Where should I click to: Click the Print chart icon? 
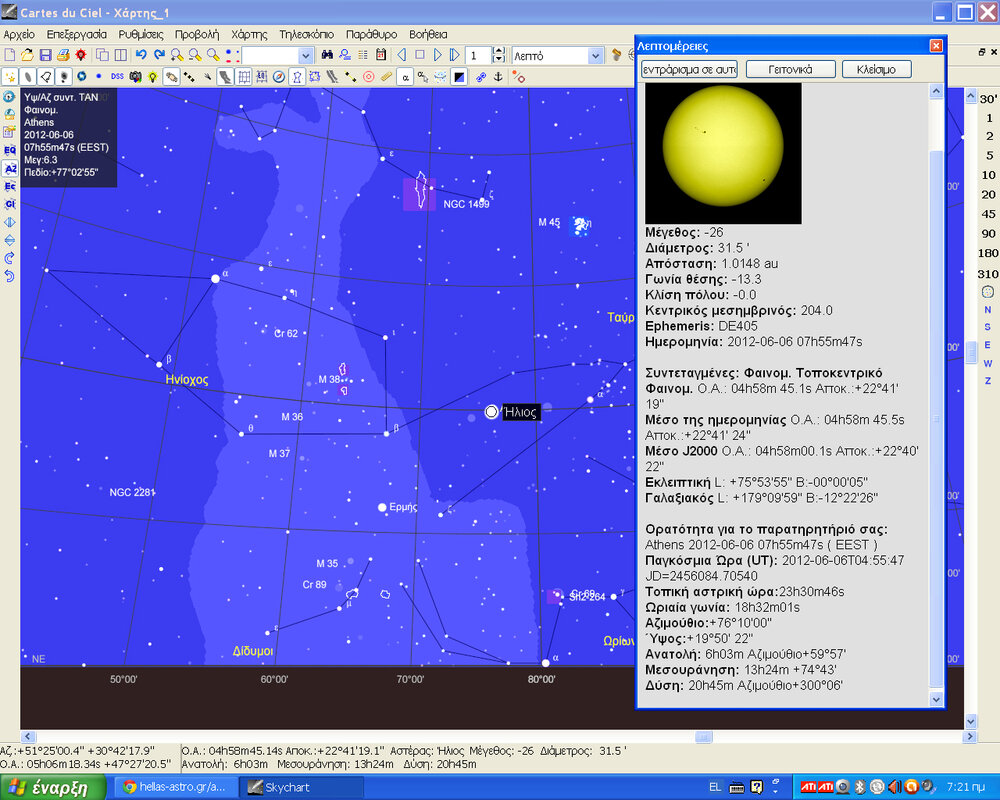pyautogui.click(x=63, y=55)
